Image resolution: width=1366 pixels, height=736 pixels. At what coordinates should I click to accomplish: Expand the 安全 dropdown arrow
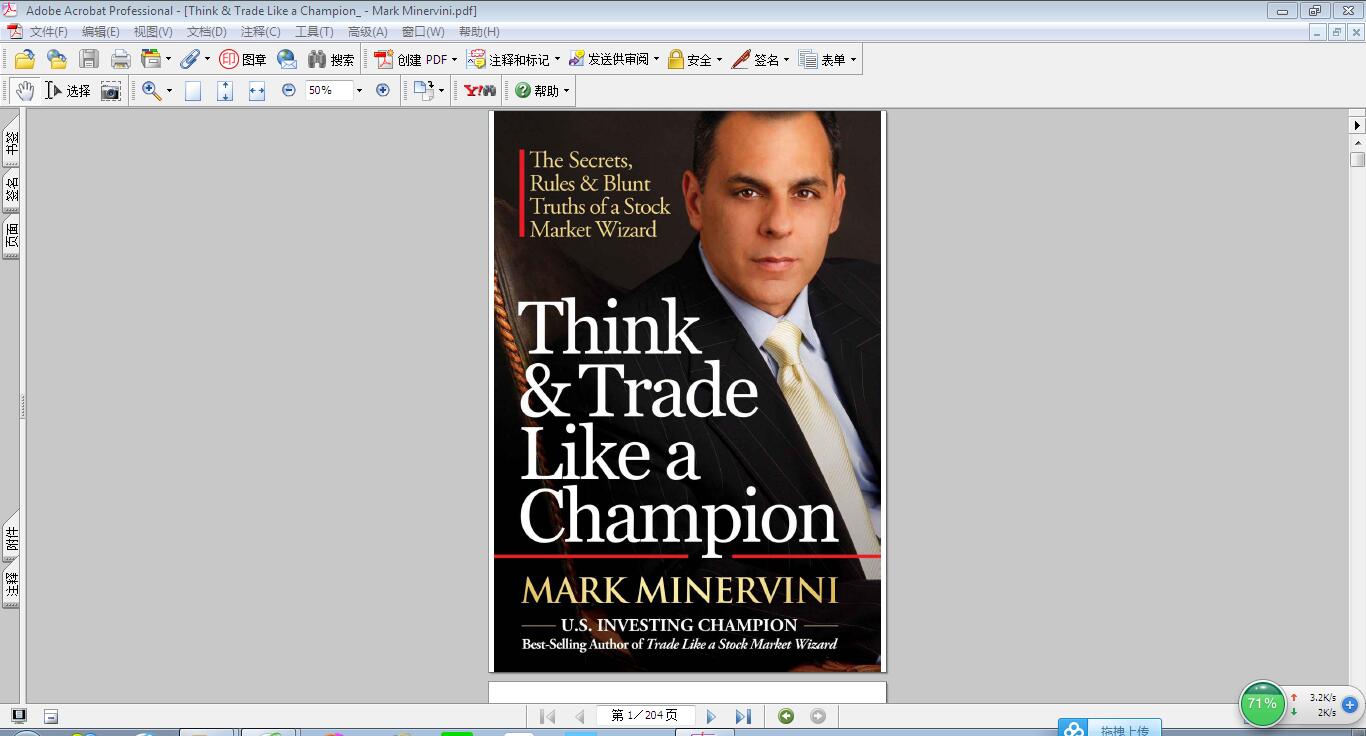pos(719,60)
